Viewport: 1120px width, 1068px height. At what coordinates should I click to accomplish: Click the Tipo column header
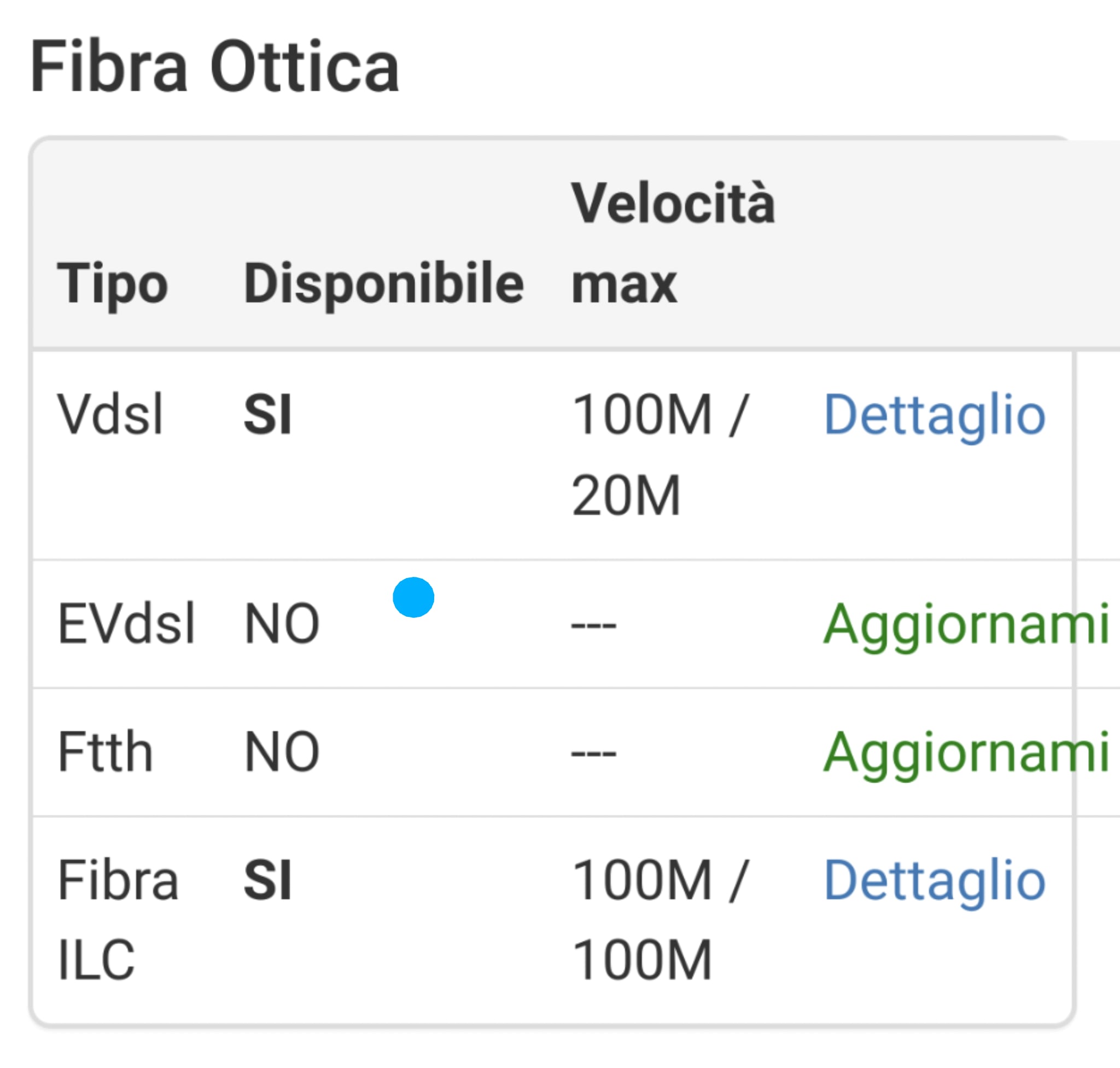pyautogui.click(x=112, y=283)
